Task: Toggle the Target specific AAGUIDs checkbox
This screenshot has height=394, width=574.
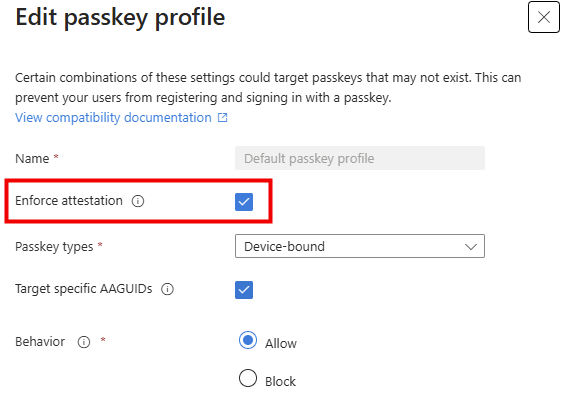Action: (244, 290)
